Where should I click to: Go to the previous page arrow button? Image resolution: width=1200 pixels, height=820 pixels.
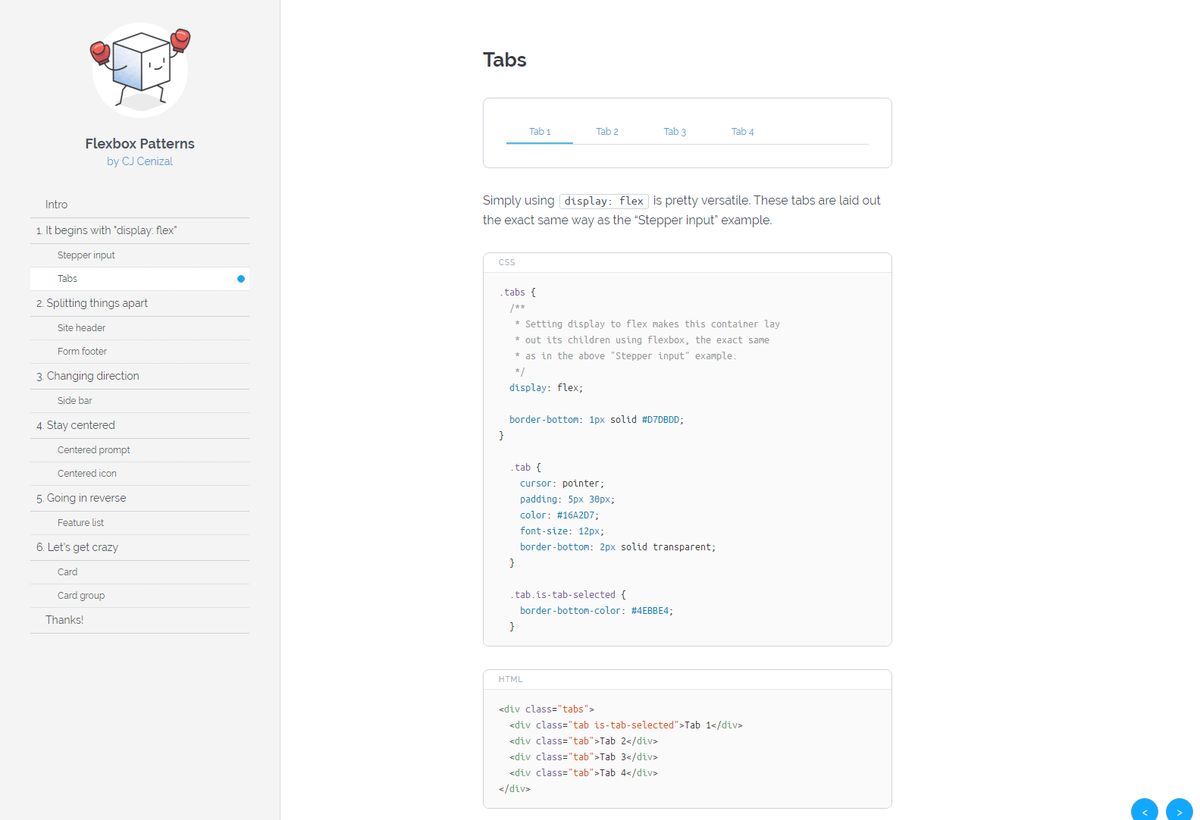[1145, 809]
